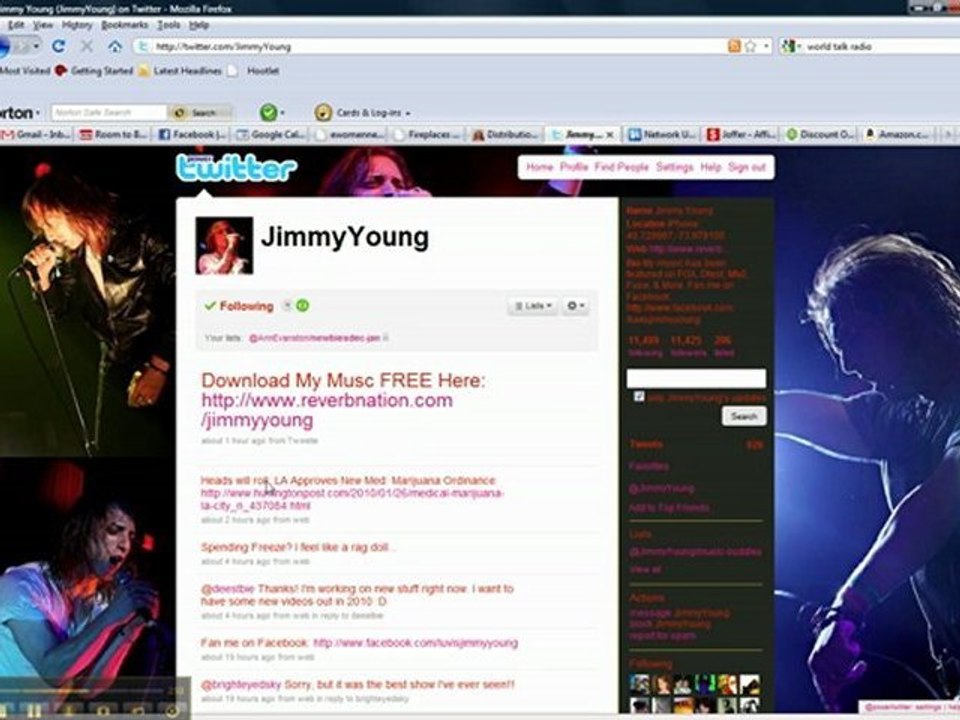Open the Latest Headlines bookmark folder
This screenshot has width=960, height=720.
(x=180, y=70)
